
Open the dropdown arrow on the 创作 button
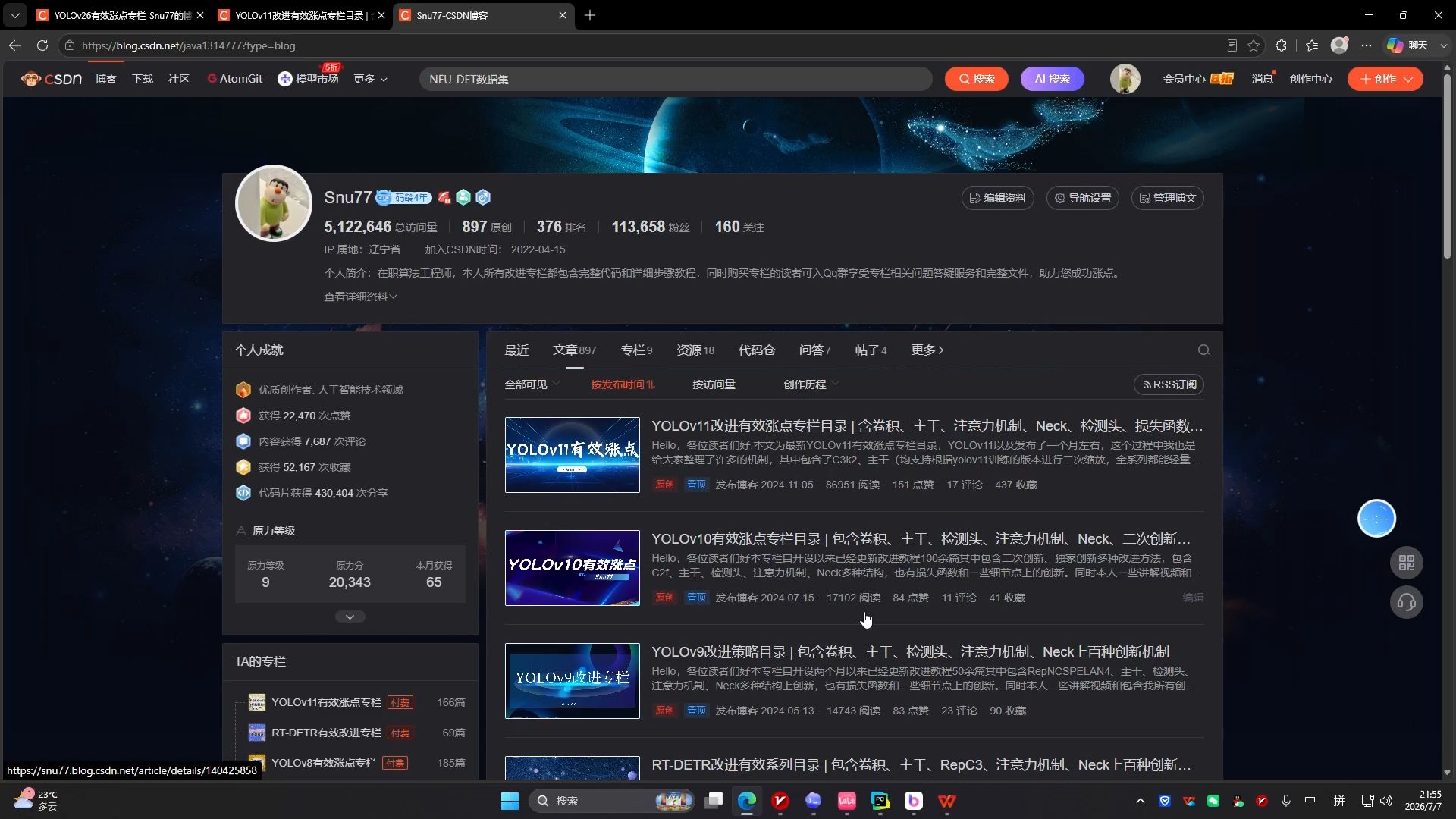[1408, 79]
